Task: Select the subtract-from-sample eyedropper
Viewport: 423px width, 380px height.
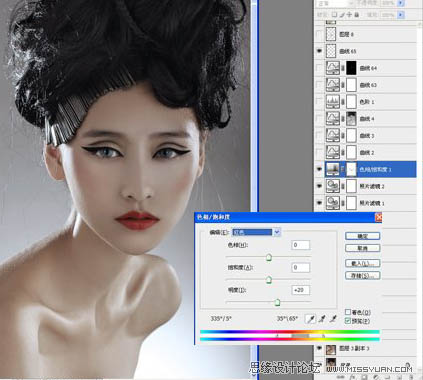Action: pos(333,319)
